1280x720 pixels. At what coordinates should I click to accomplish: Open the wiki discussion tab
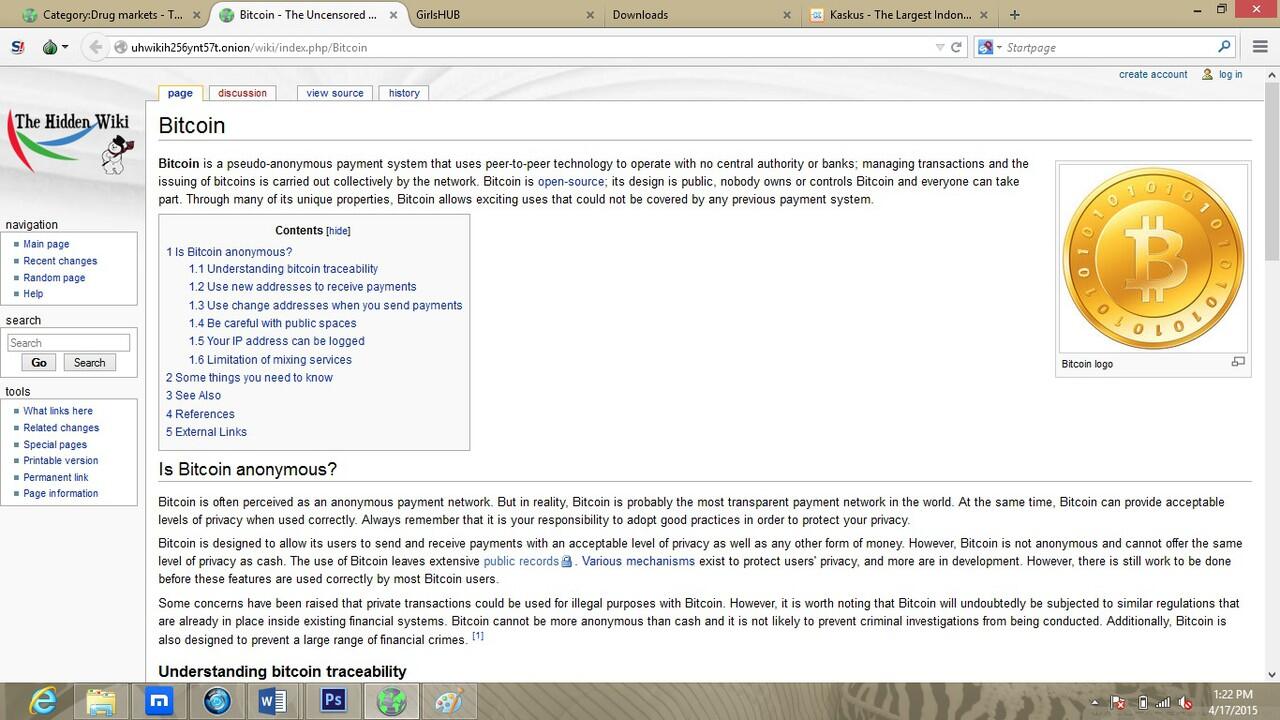pyautogui.click(x=242, y=93)
